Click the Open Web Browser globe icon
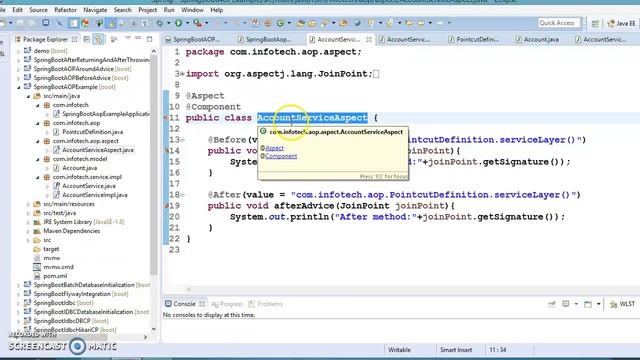The height and width of the screenshot is (360, 640). point(357,23)
